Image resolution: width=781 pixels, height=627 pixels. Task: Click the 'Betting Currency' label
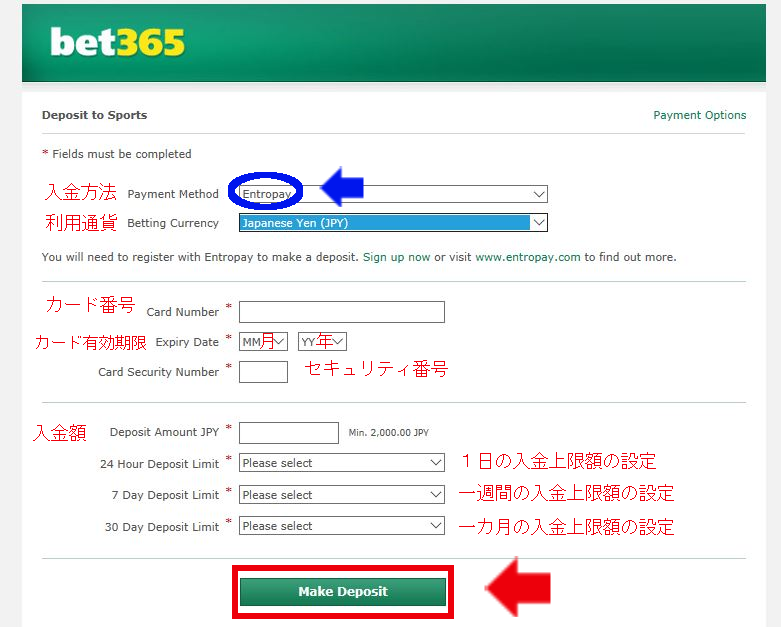pyautogui.click(x=173, y=223)
